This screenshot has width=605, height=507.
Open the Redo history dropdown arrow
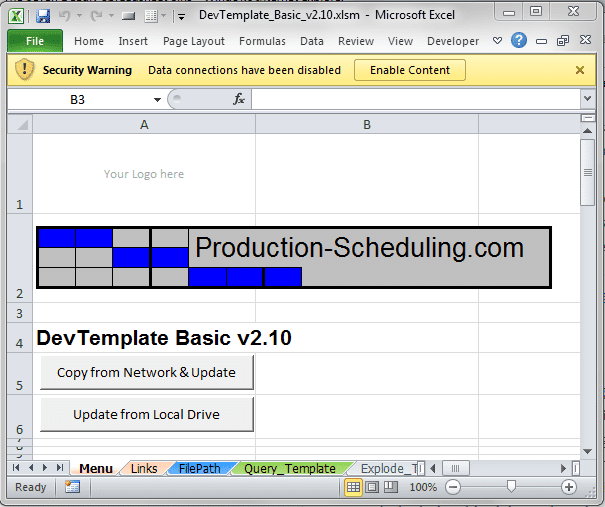click(112, 16)
